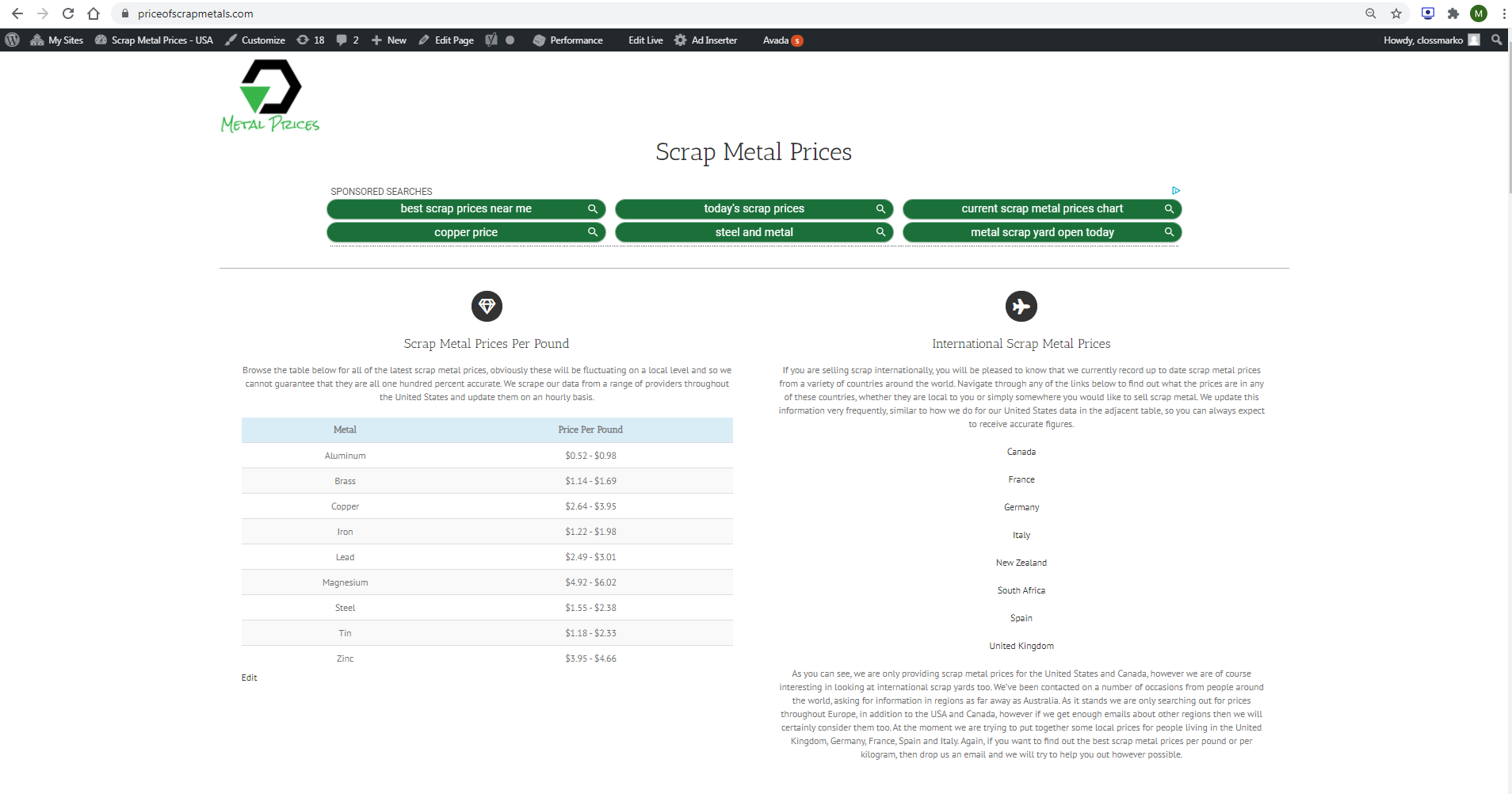
Task: Open the Italy prices link
Action: point(1021,535)
